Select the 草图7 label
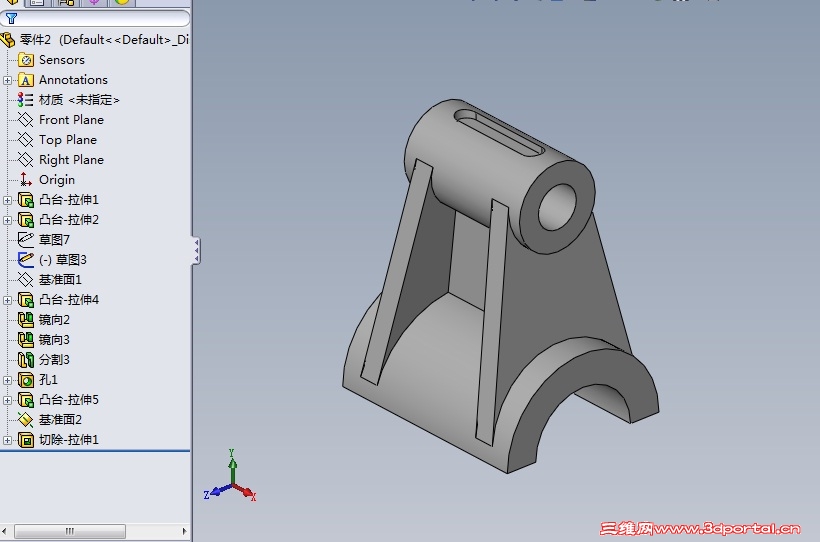 [x=54, y=240]
